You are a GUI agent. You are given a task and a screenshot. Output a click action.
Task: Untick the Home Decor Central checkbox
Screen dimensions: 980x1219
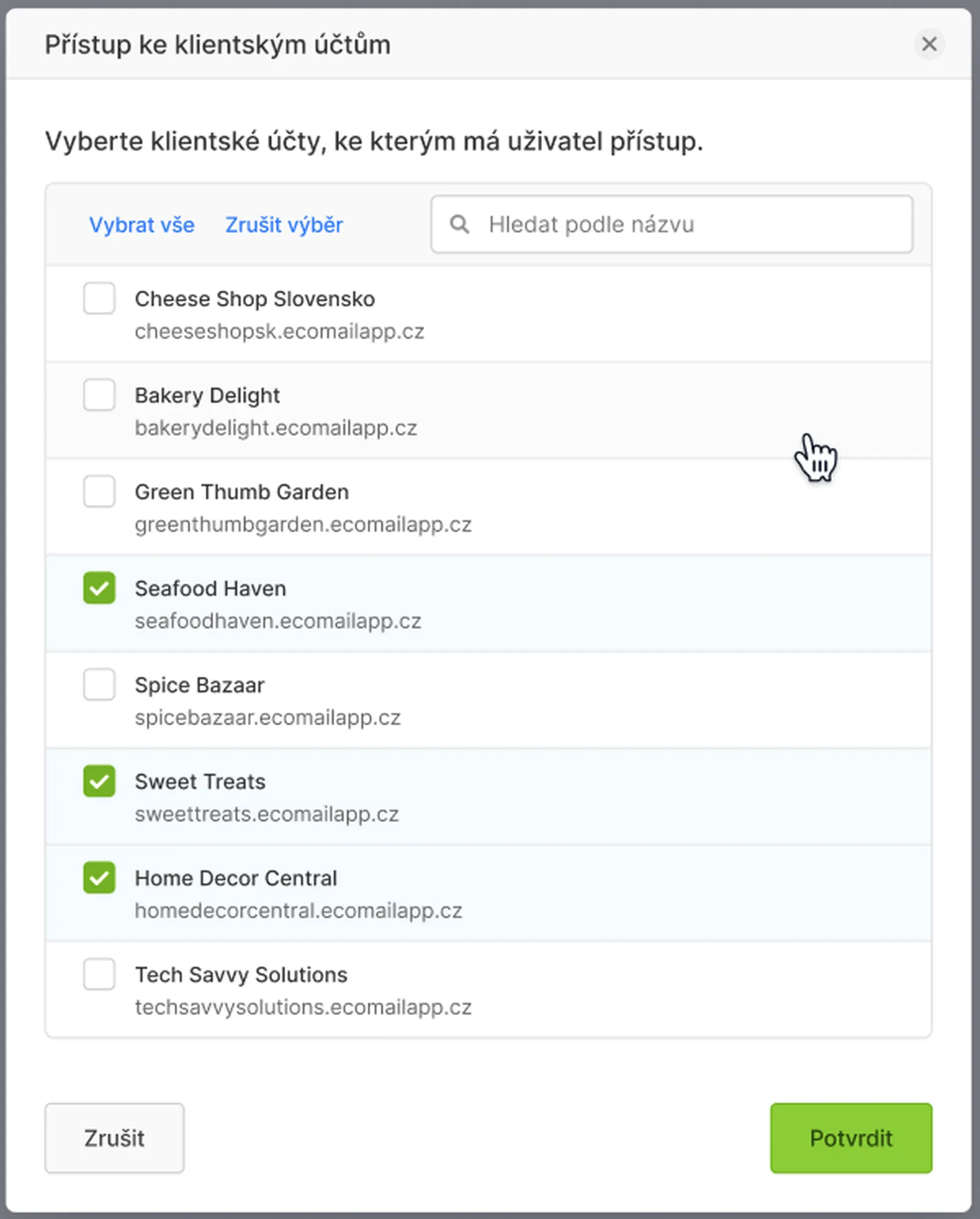click(99, 877)
